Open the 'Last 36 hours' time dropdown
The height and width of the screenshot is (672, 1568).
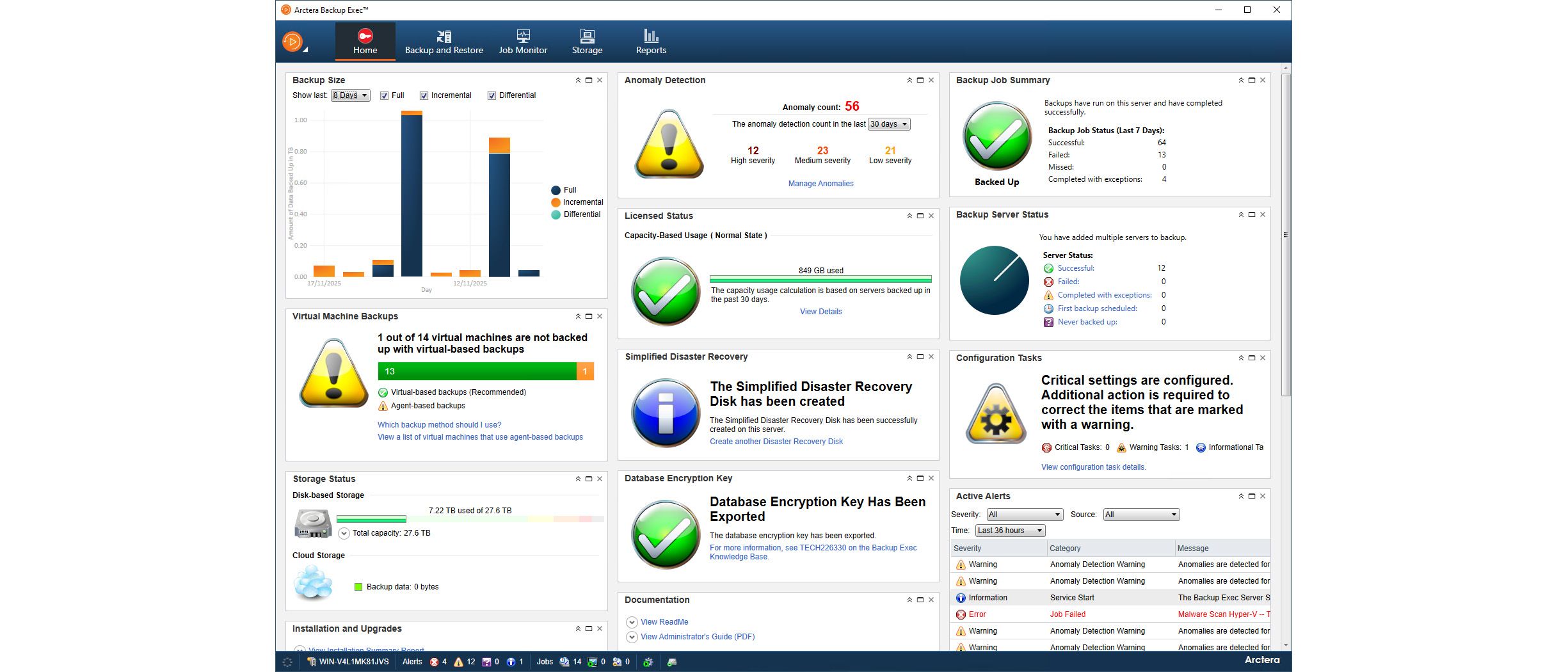click(1009, 530)
